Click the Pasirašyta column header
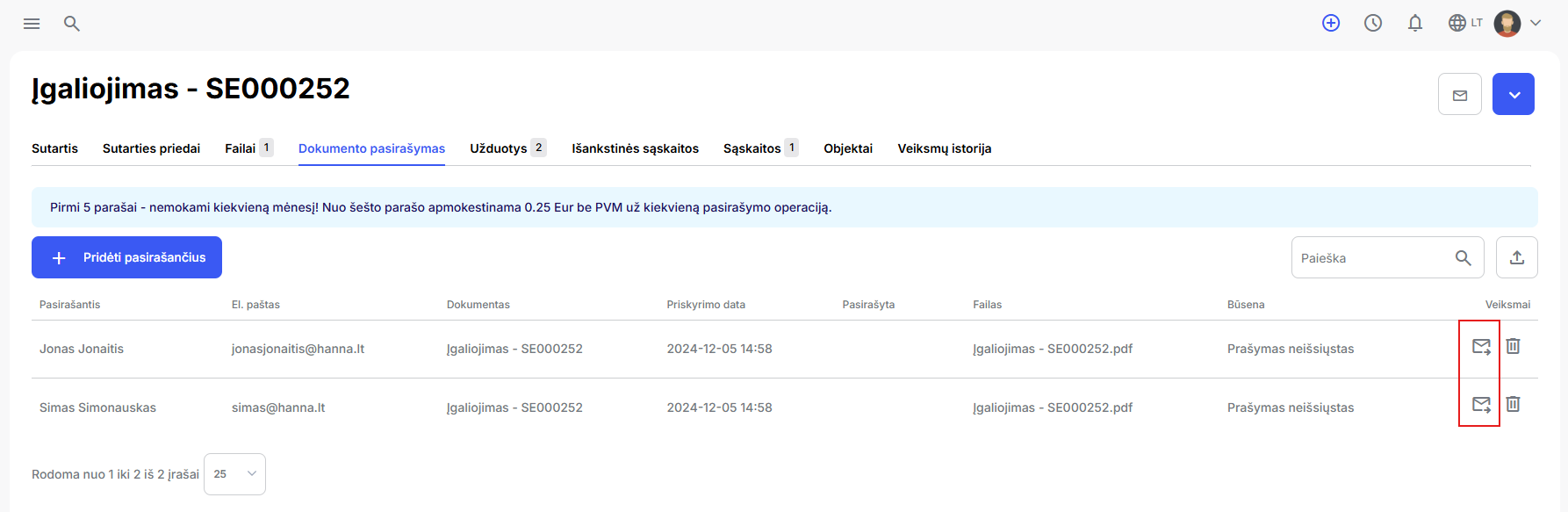Image resolution: width=1568 pixels, height=512 pixels. tap(868, 305)
